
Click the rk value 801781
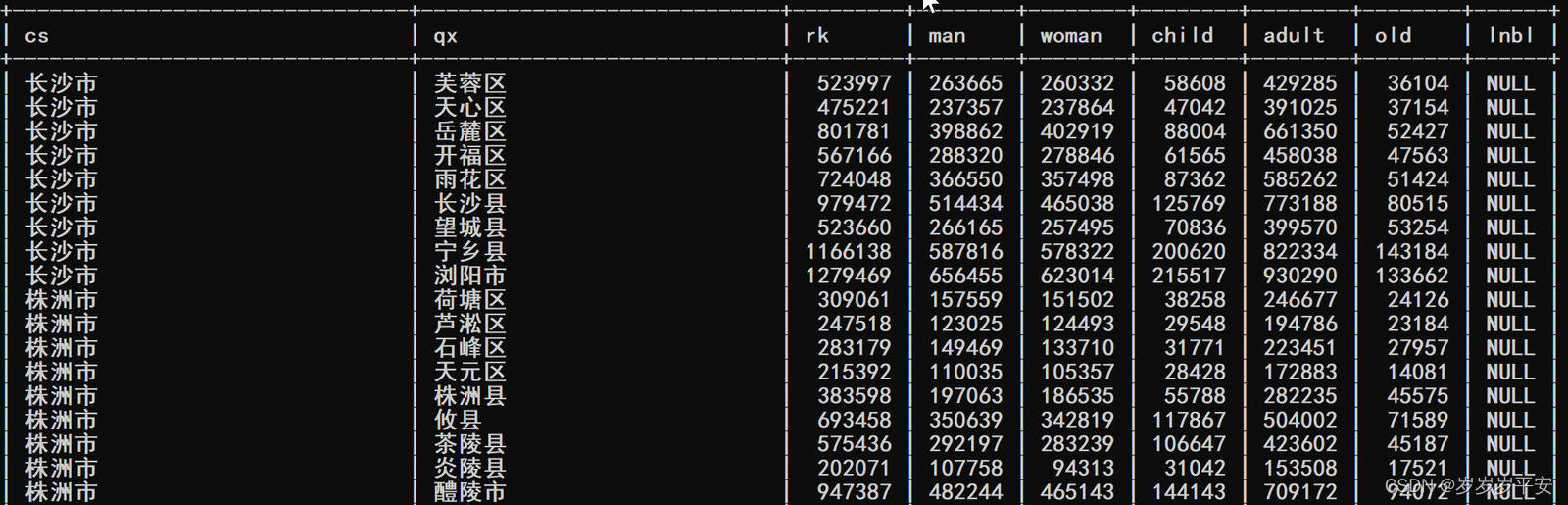pyautogui.click(x=855, y=131)
